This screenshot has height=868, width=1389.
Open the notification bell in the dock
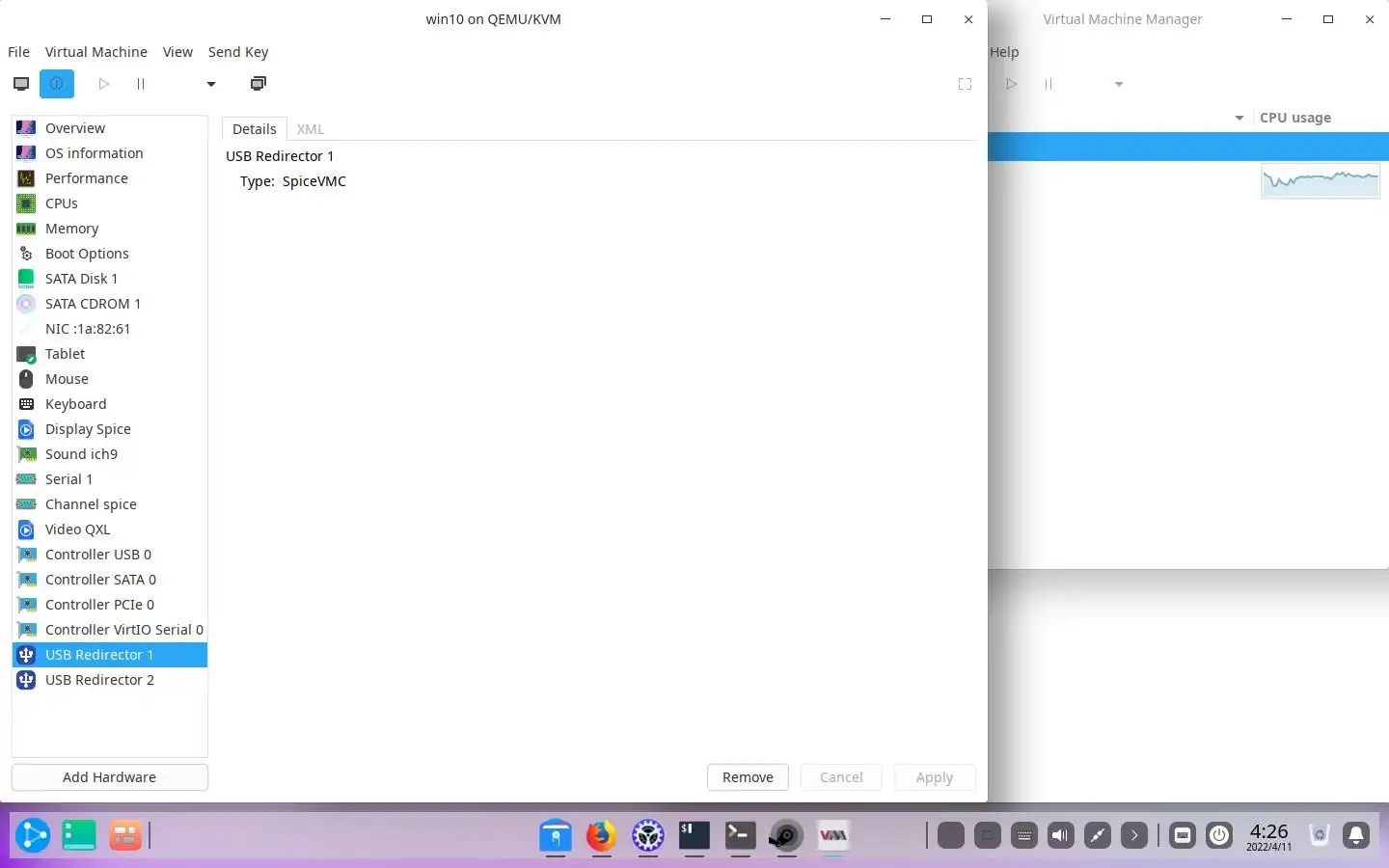pos(1356,835)
